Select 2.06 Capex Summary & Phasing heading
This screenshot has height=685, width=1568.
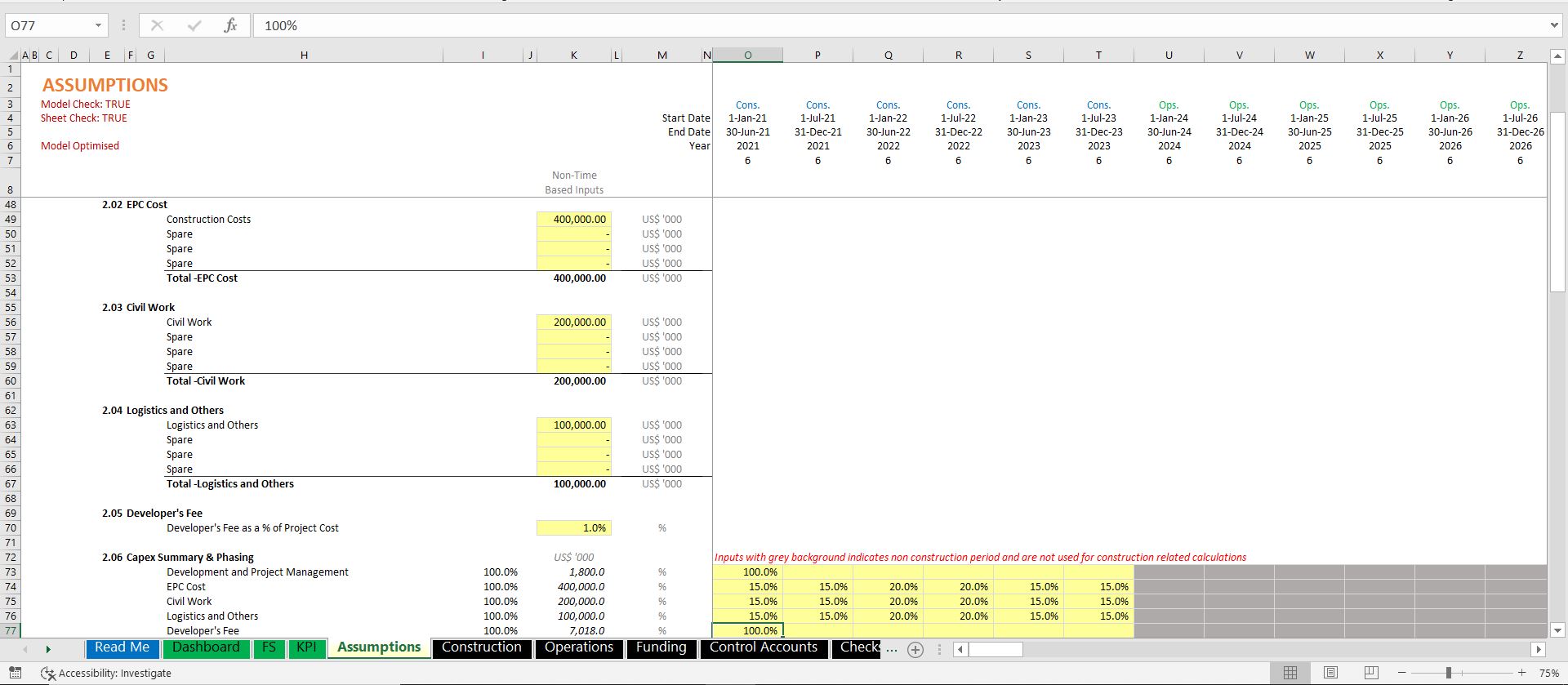click(x=178, y=558)
